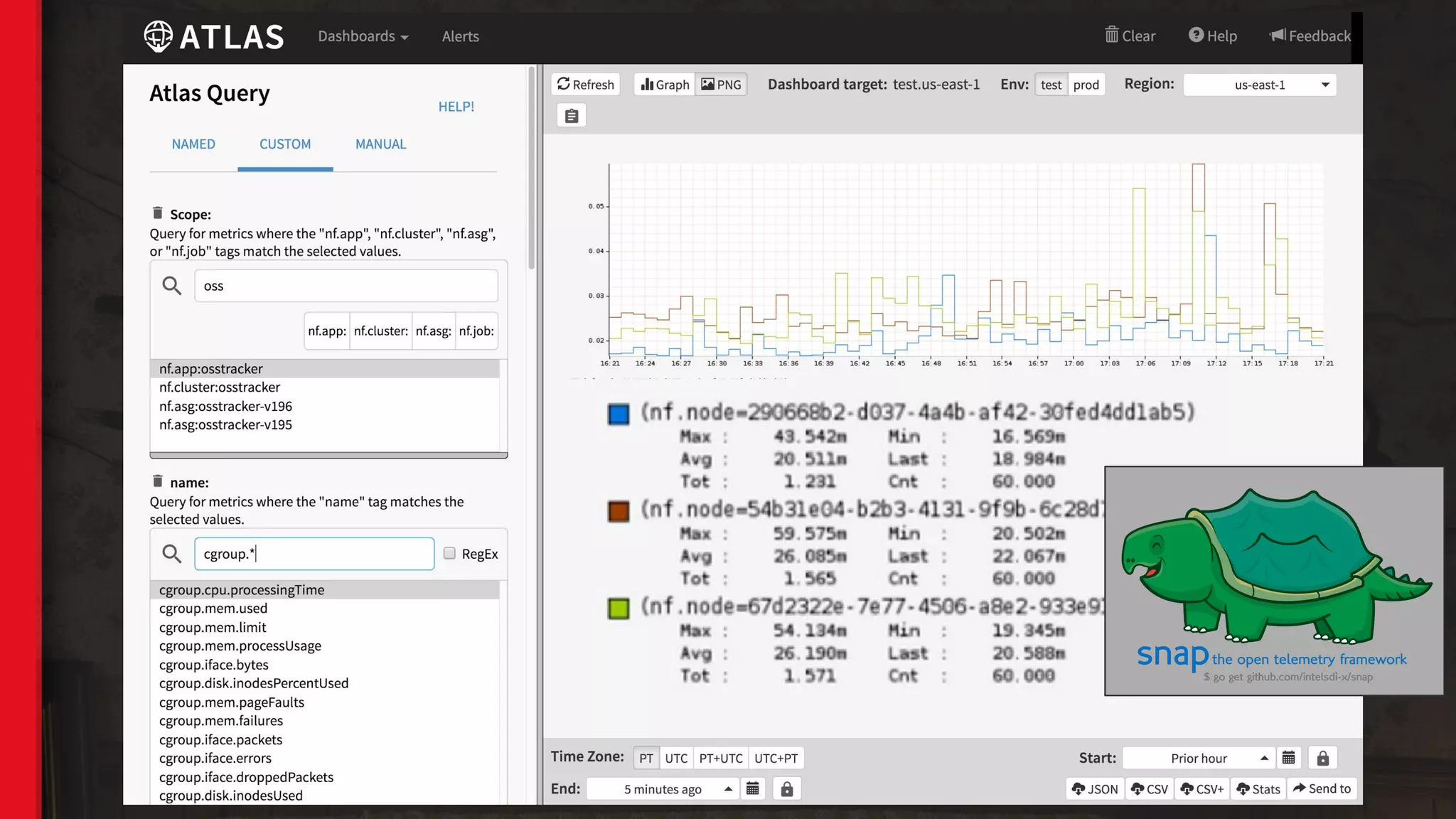
Task: Open the Start Prior hour dropdown
Action: point(1199,758)
